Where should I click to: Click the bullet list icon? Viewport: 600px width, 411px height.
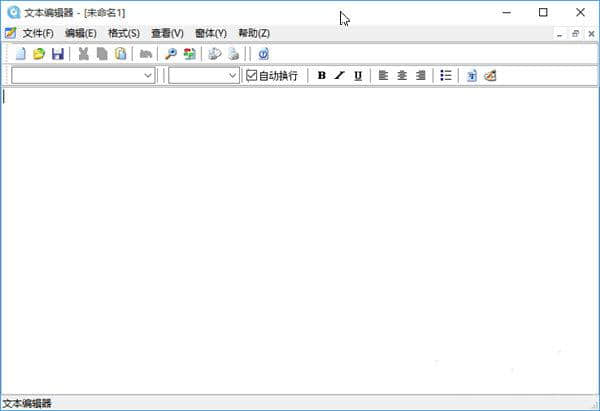(446, 75)
